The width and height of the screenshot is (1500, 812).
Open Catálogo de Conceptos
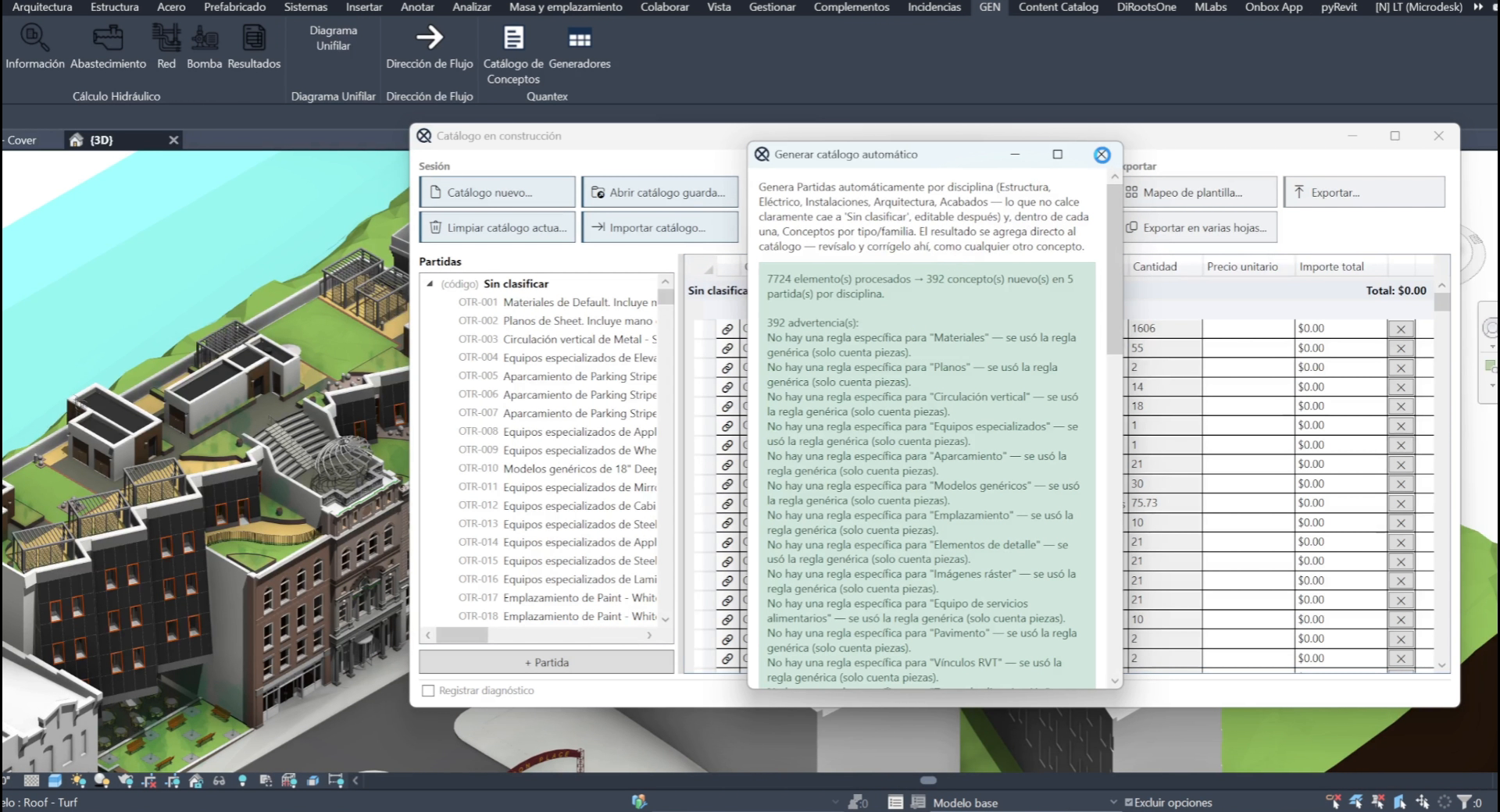click(513, 54)
